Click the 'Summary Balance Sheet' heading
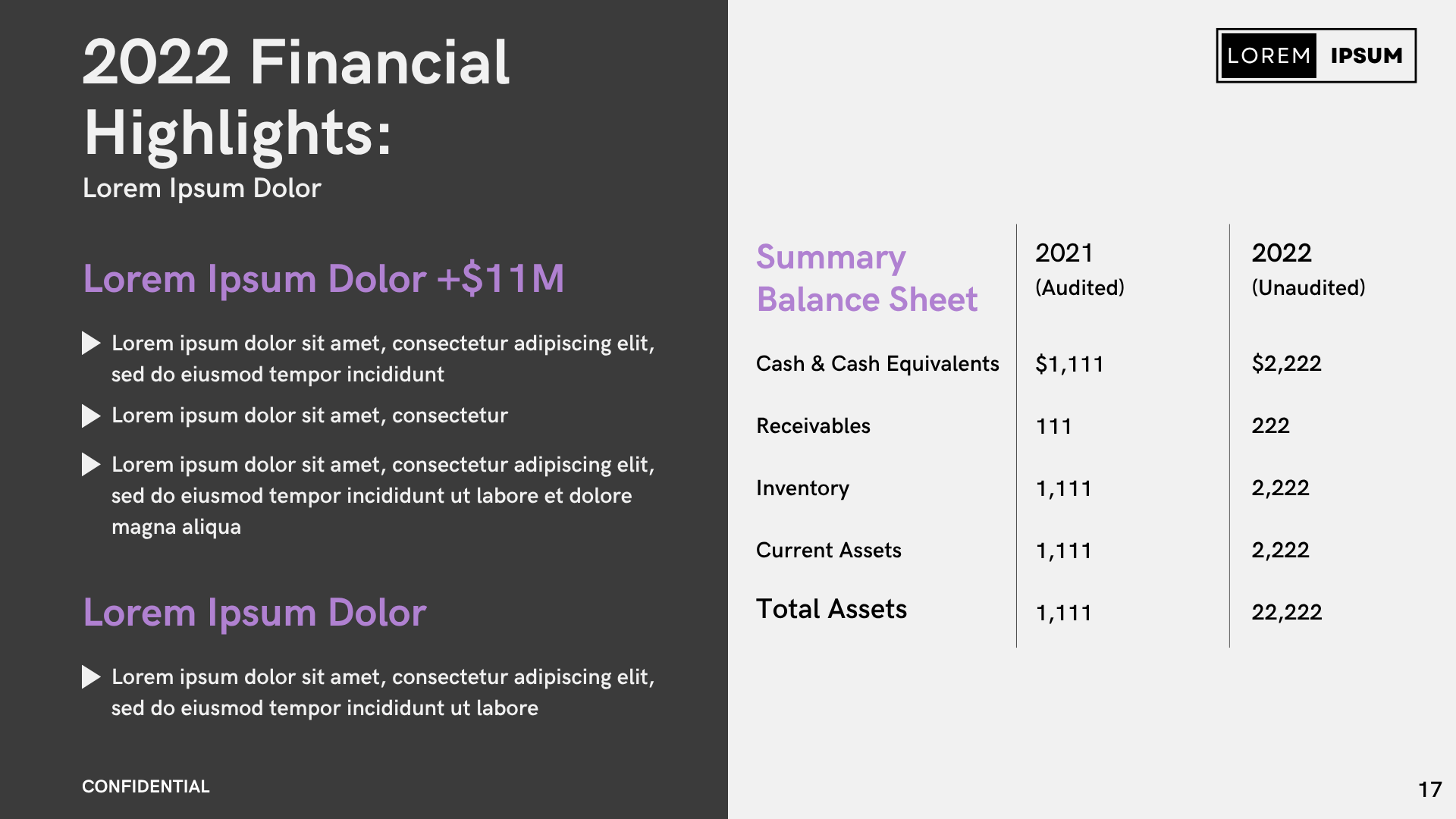 (867, 278)
